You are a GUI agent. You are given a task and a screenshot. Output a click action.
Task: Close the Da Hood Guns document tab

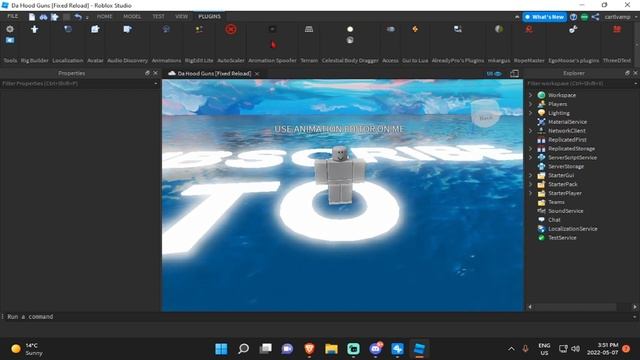[257, 74]
